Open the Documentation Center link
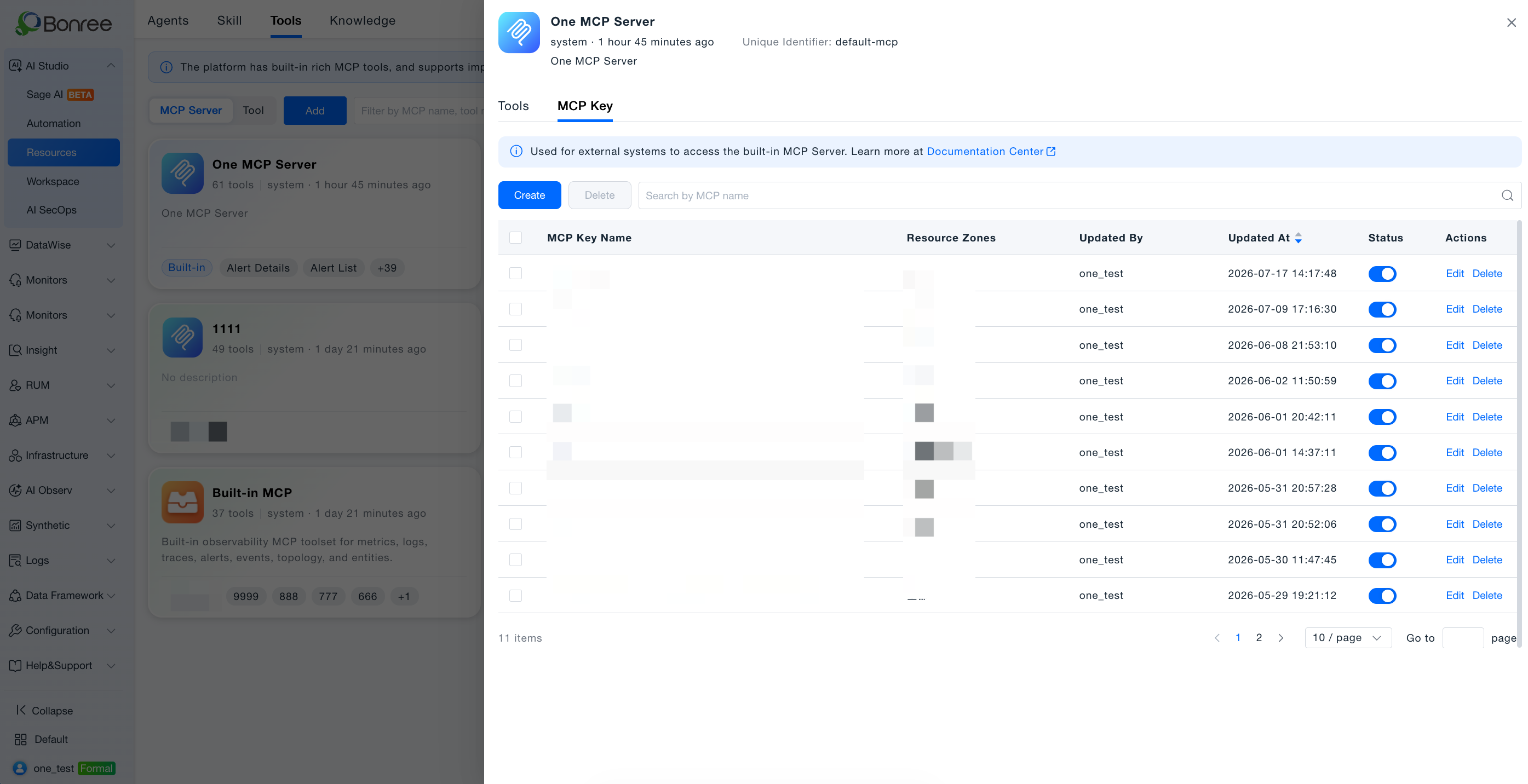The width and height of the screenshot is (1528, 784). point(991,151)
